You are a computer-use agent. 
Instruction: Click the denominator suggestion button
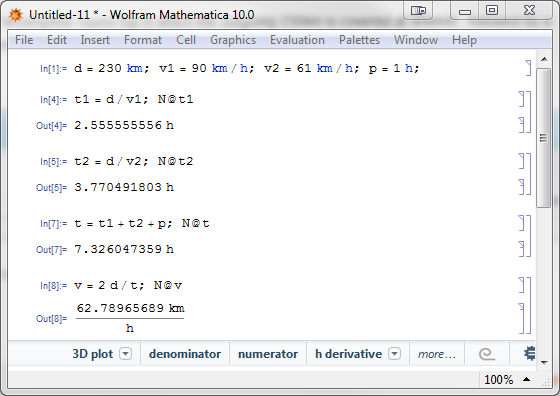[x=185, y=354]
